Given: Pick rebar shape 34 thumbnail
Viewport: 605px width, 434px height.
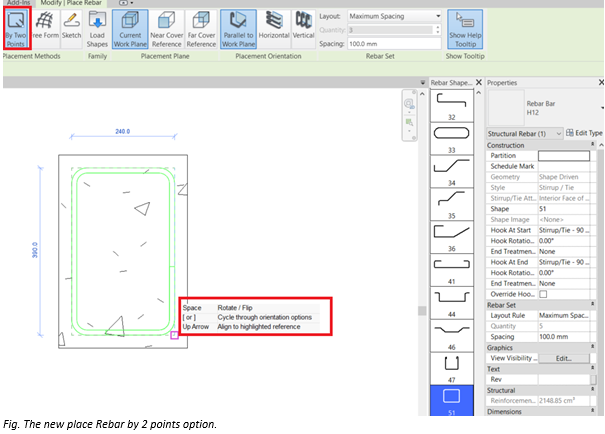Looking at the screenshot, I should 451,171.
